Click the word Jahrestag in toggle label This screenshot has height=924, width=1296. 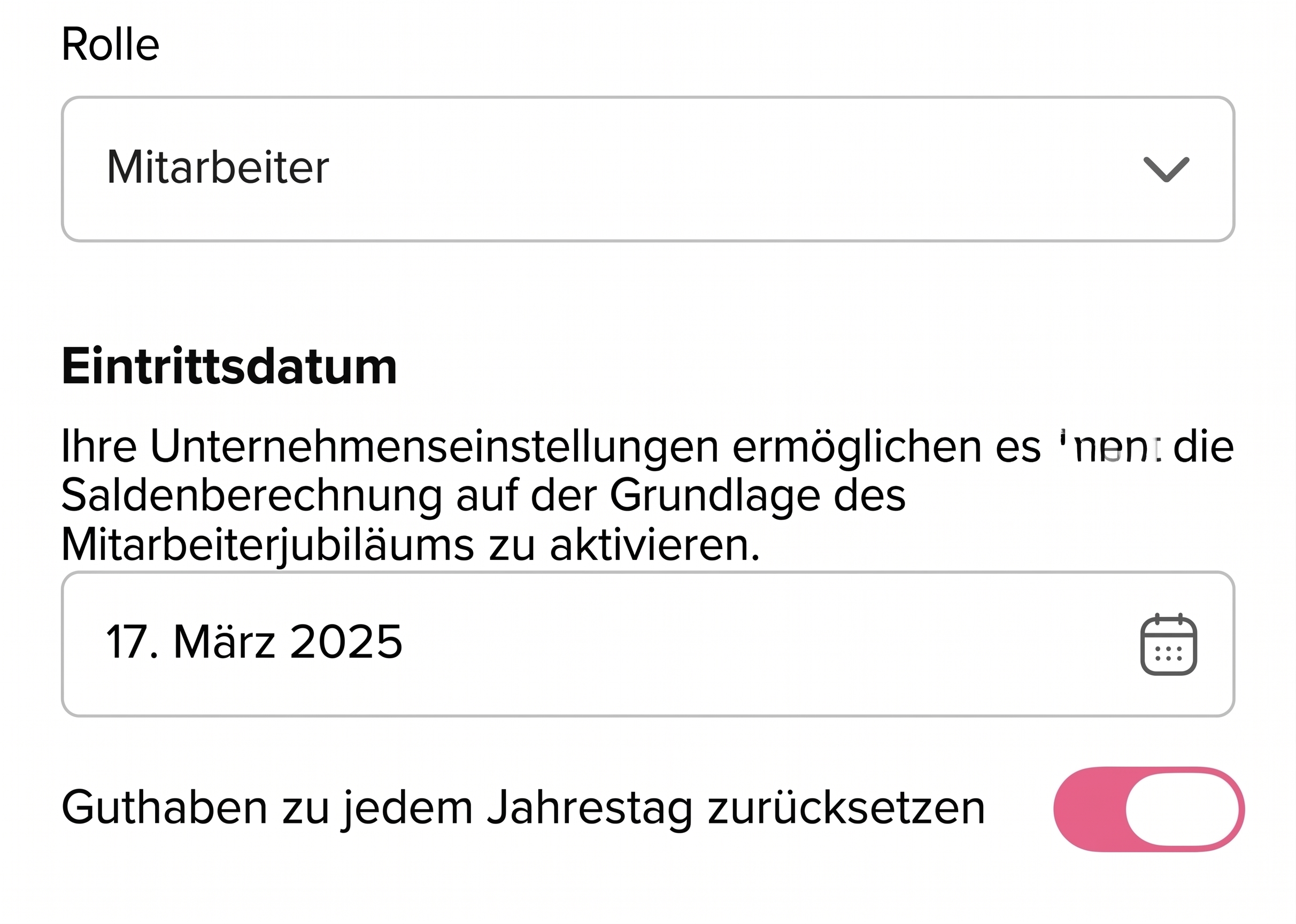click(589, 808)
